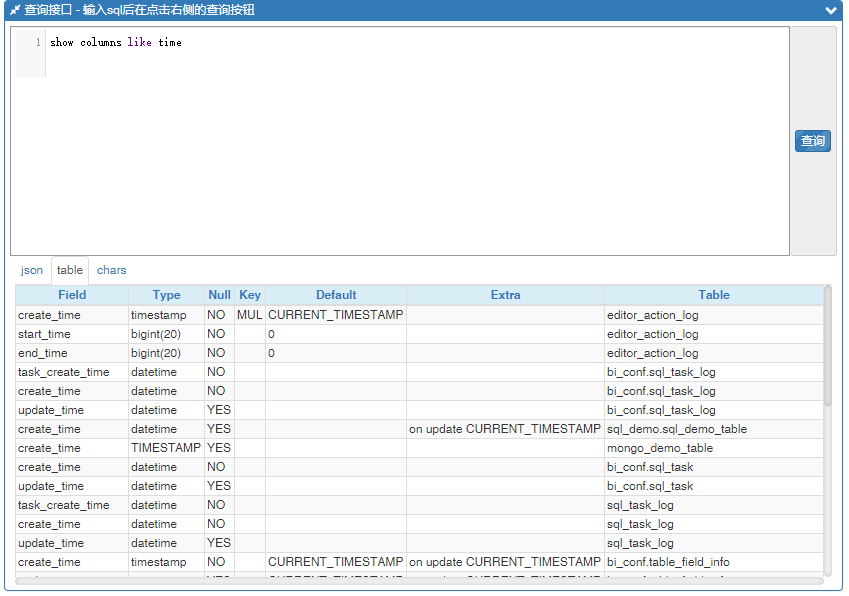Click the Default column header

click(336, 295)
